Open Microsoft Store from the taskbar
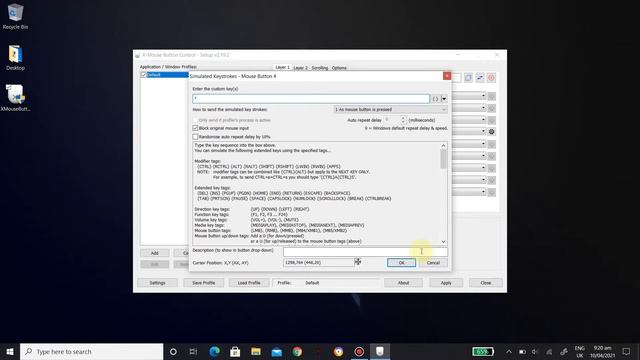This screenshot has height=360, width=640. [235, 351]
